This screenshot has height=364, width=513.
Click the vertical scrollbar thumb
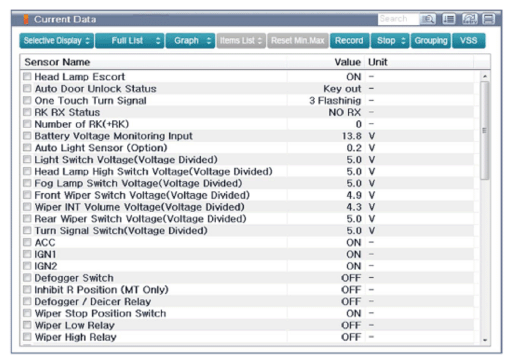485,131
